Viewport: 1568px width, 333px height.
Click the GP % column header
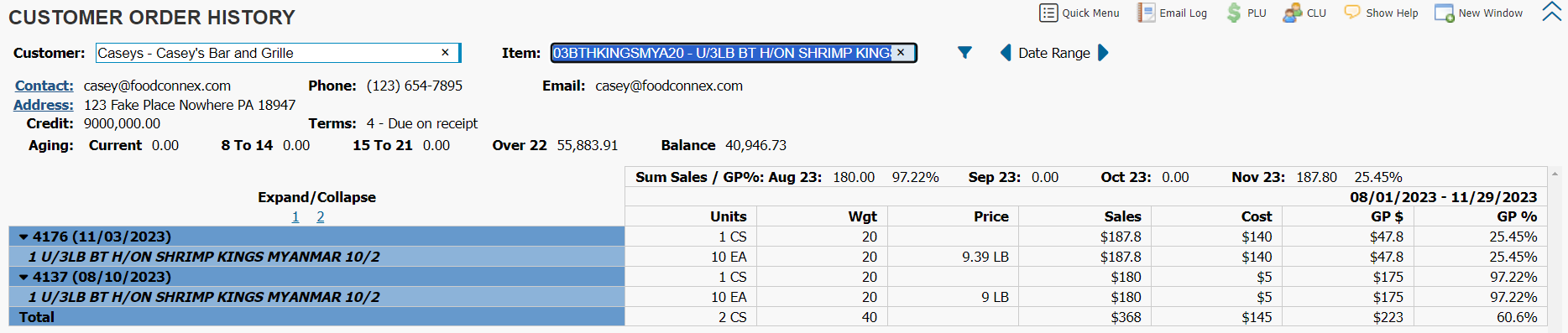pos(1517,216)
